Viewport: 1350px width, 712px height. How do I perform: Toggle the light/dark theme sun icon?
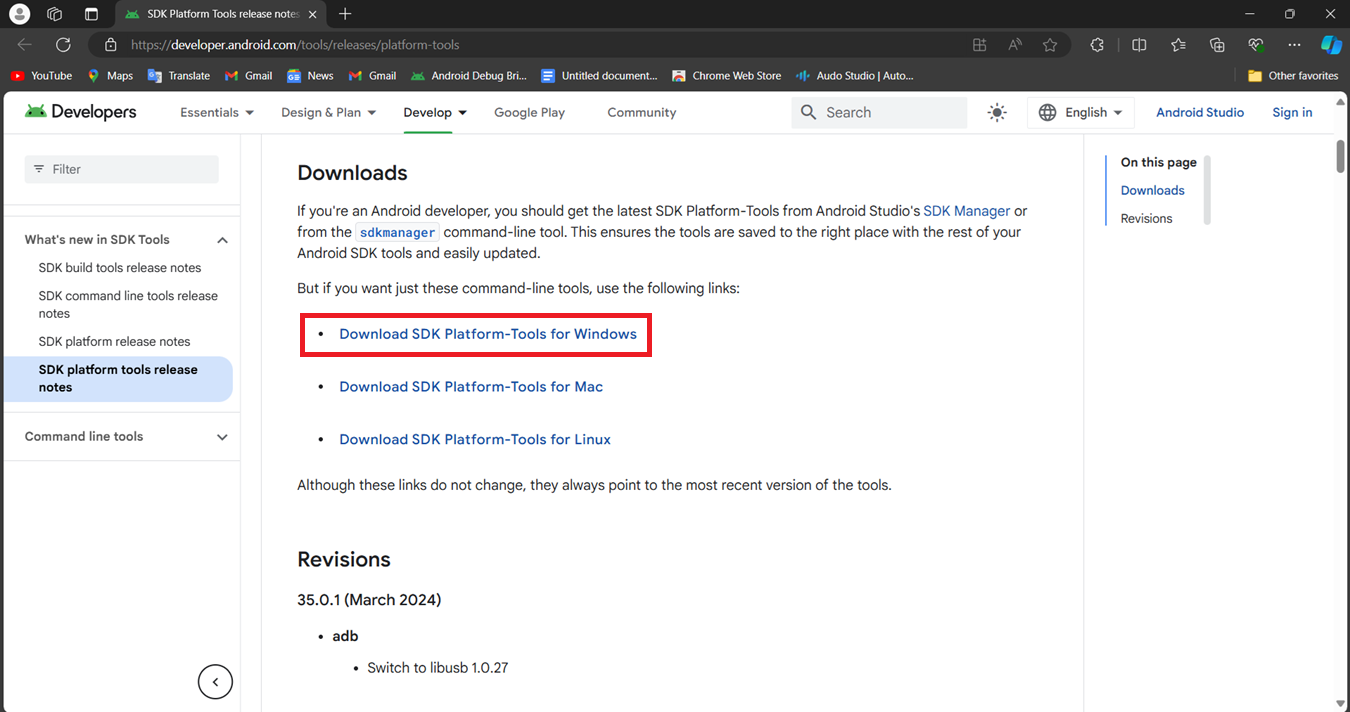tap(997, 113)
